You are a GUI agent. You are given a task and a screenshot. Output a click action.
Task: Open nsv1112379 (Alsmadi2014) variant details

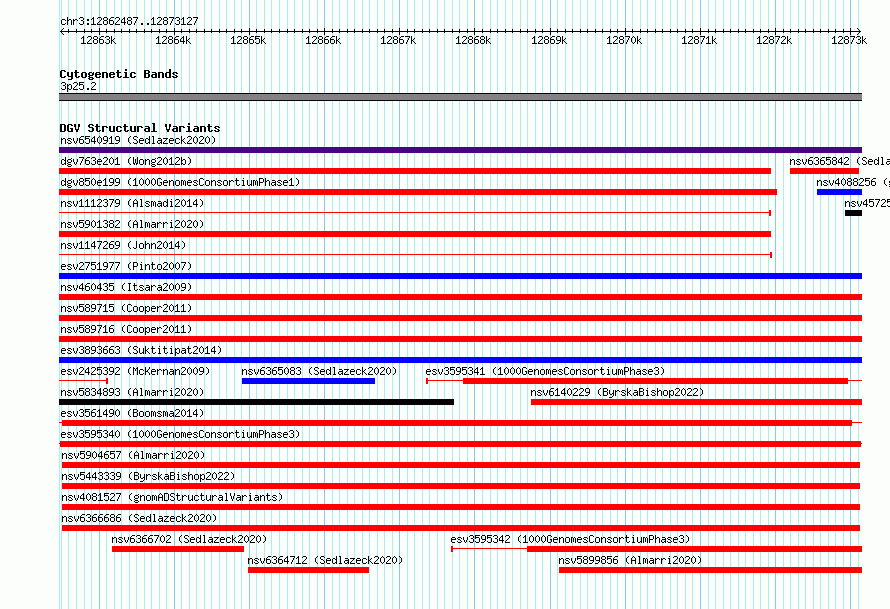click(x=132, y=203)
